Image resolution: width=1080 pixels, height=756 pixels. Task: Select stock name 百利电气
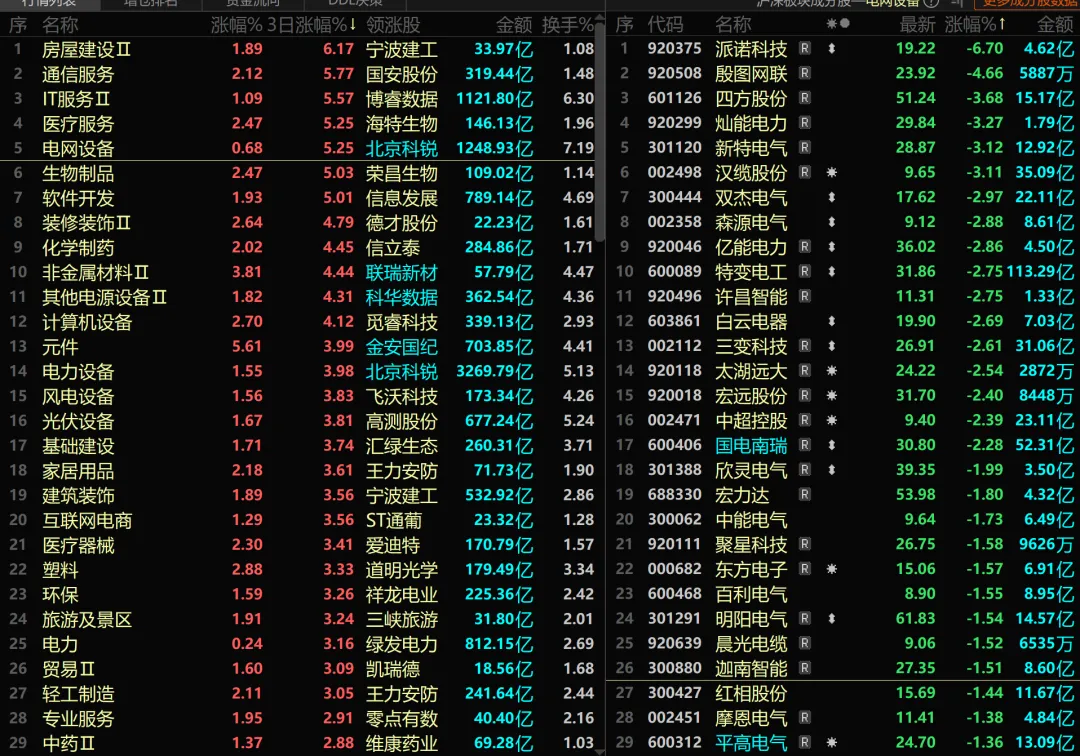(x=751, y=594)
